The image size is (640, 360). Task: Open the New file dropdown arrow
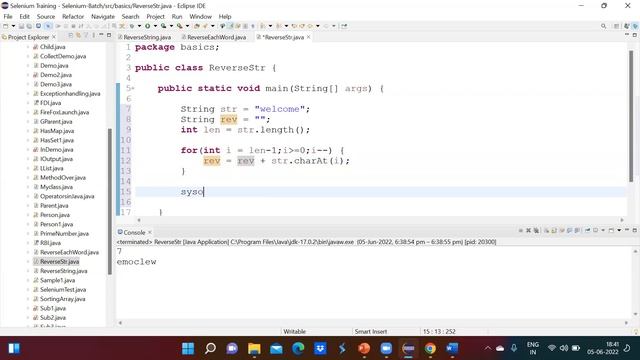13,26
